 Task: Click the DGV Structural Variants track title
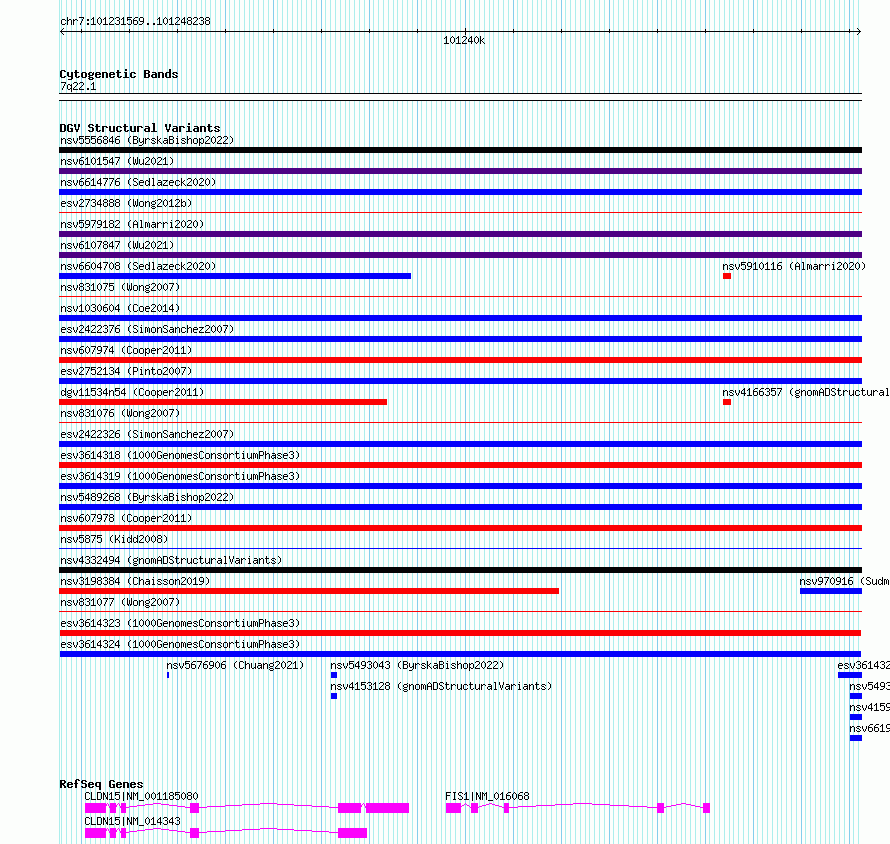140,128
